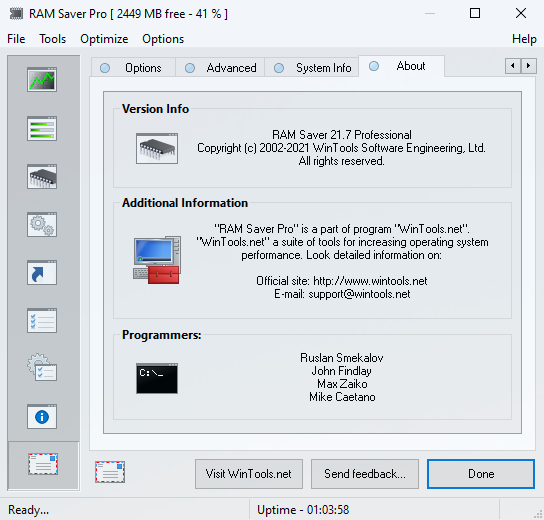This screenshot has width=544, height=520.
Task: Click the Done button
Action: point(481,474)
